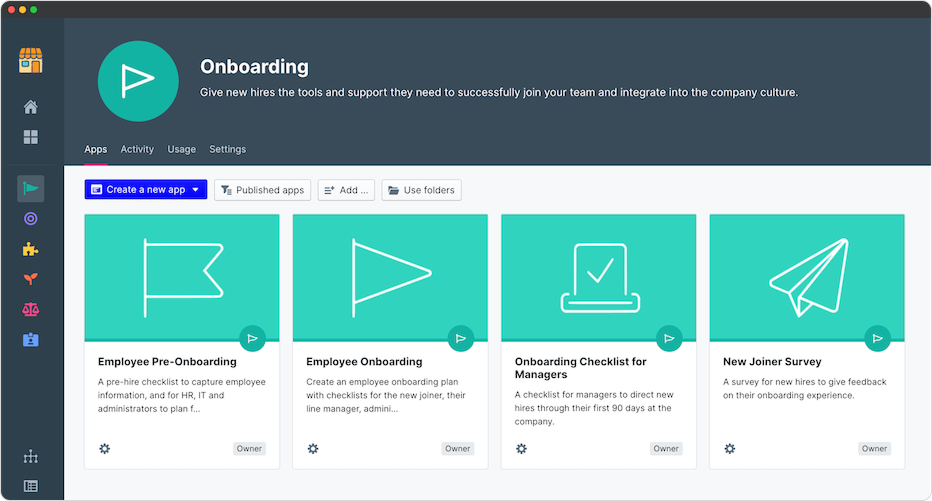Open the grid dashboard icon in sidebar
Screen dimensions: 932x501
point(31,137)
